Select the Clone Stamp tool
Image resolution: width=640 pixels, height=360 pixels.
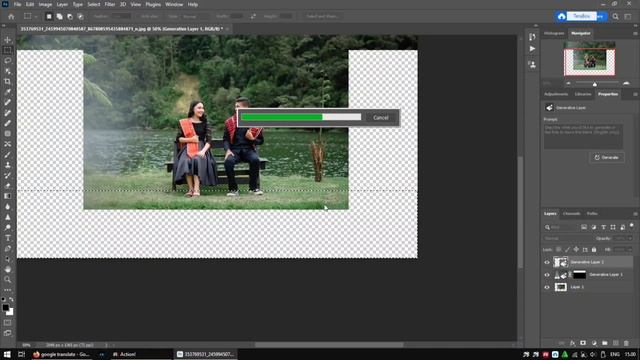point(8,165)
